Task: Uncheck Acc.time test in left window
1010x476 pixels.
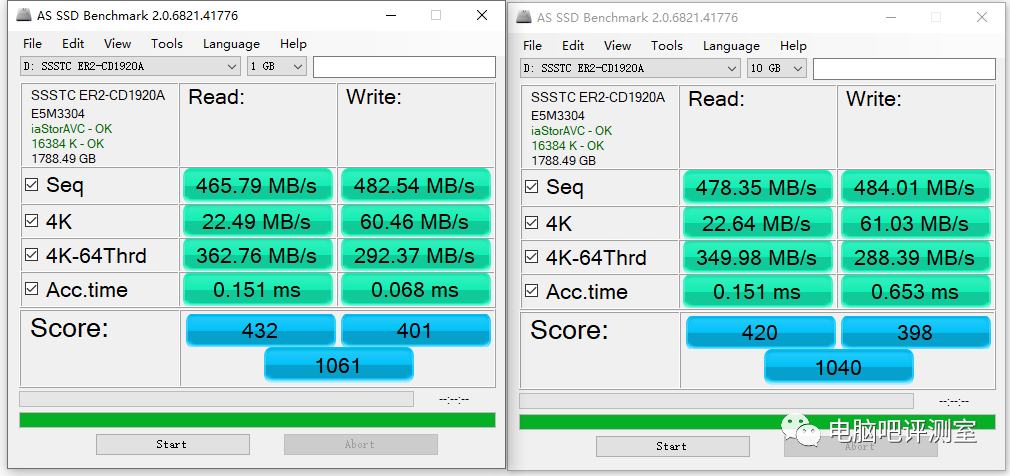Action: click(x=31, y=289)
